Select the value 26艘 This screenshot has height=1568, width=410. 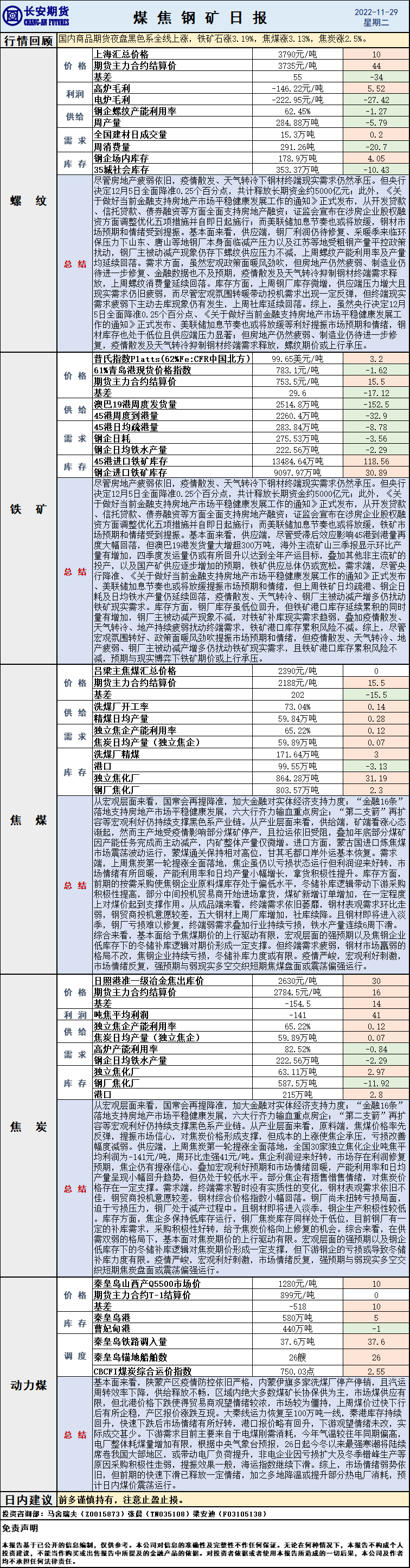tap(297, 1357)
